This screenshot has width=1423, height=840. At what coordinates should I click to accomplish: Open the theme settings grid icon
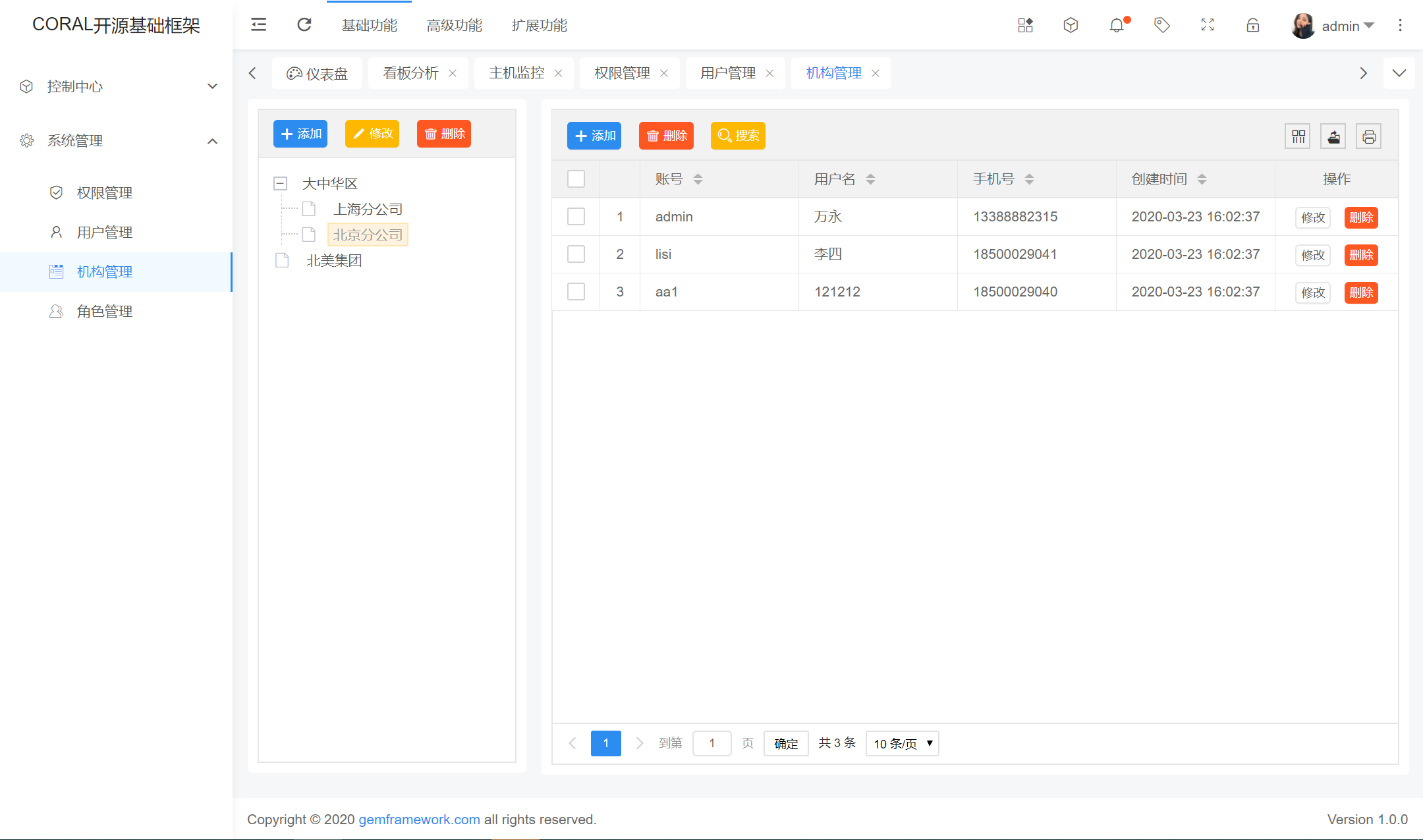(x=1025, y=25)
